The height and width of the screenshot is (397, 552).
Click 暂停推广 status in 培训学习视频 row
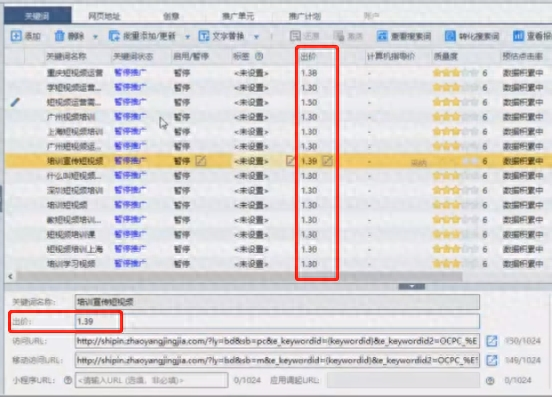coord(130,264)
